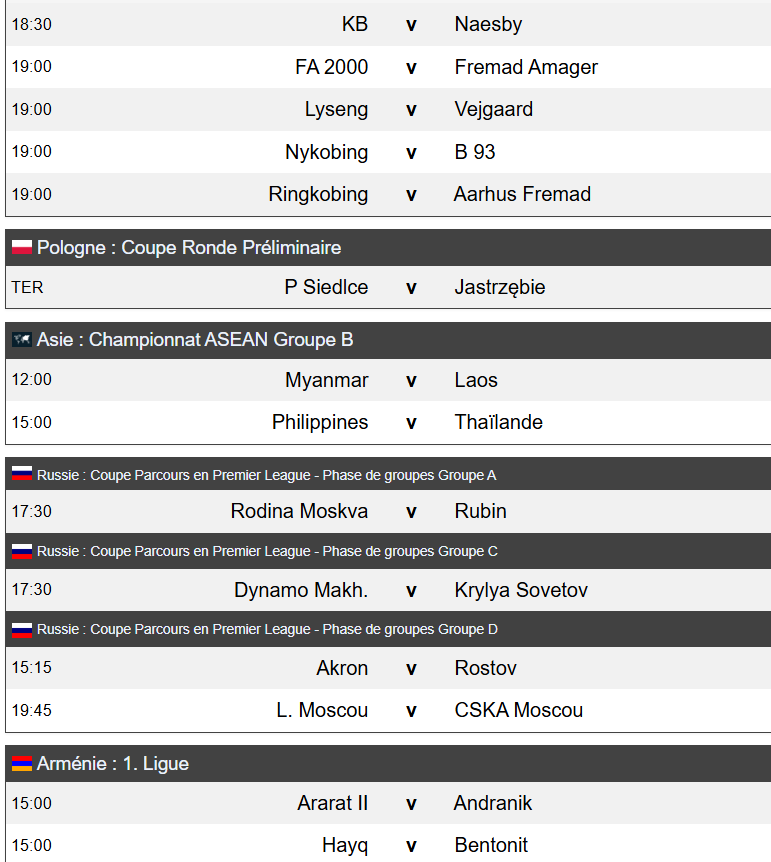This screenshot has height=862, width=771.
Task: Click the Russia flag beside Groupe A
Action: (x=22, y=474)
